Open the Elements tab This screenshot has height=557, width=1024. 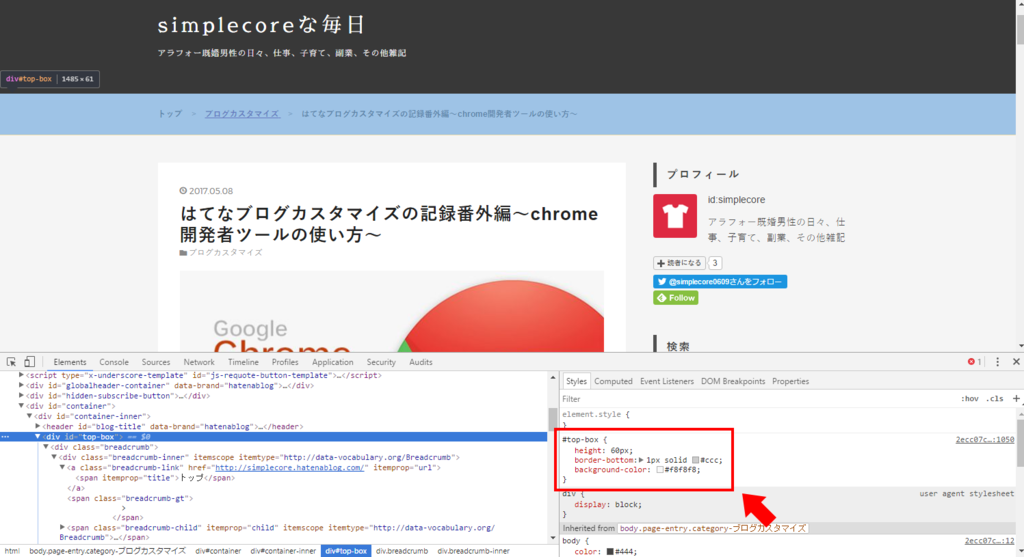pyautogui.click(x=70, y=362)
